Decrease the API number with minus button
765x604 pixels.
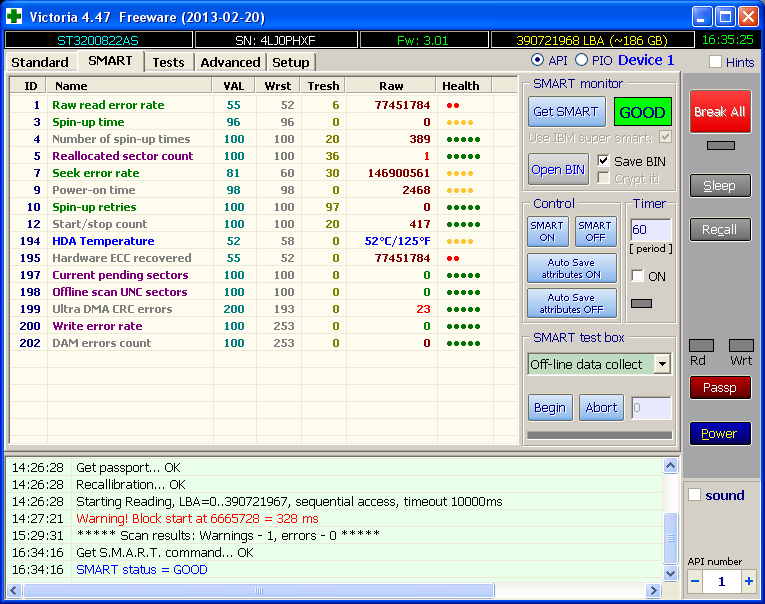(x=695, y=581)
